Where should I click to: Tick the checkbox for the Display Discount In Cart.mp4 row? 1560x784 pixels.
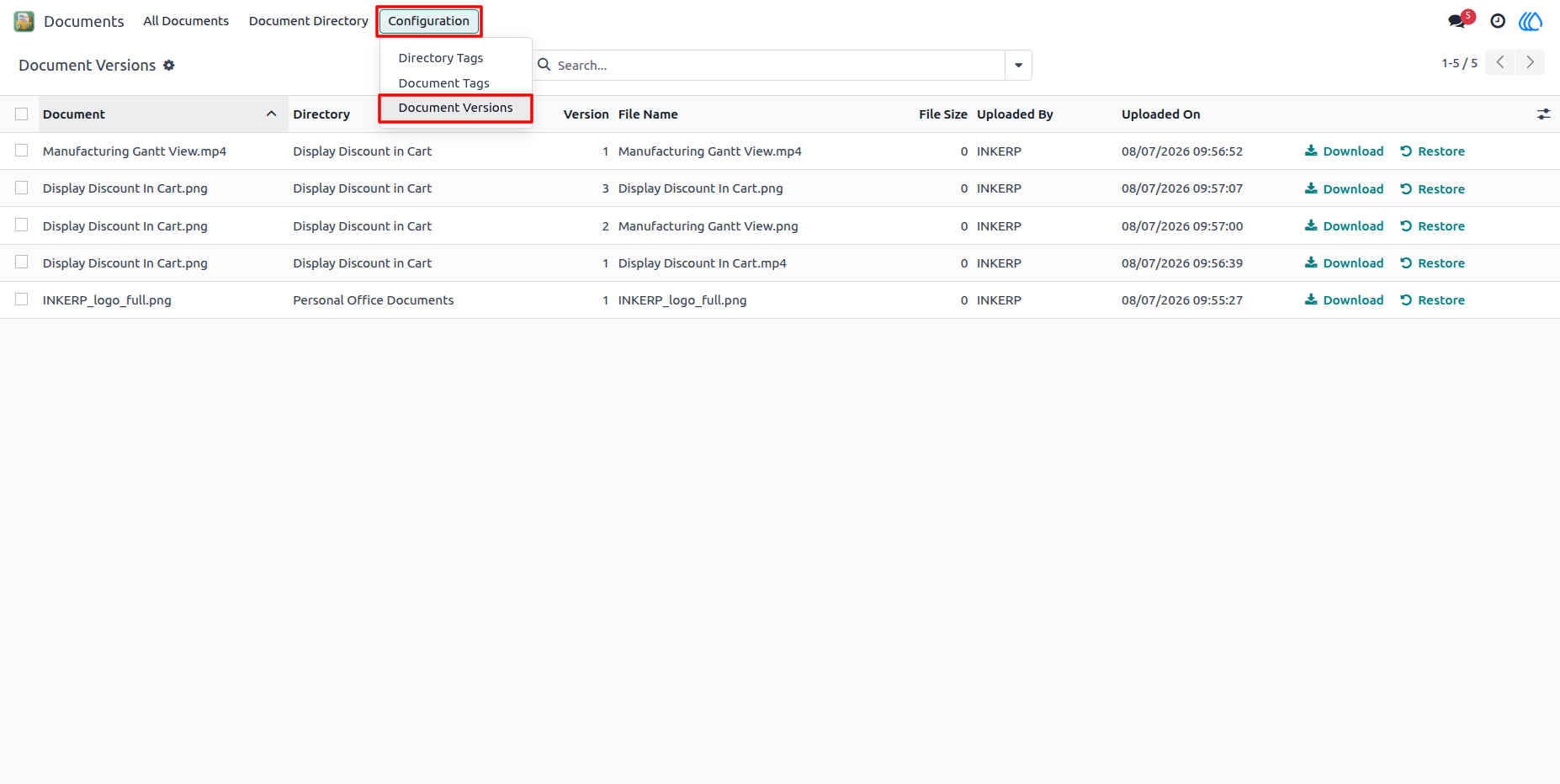coord(22,262)
